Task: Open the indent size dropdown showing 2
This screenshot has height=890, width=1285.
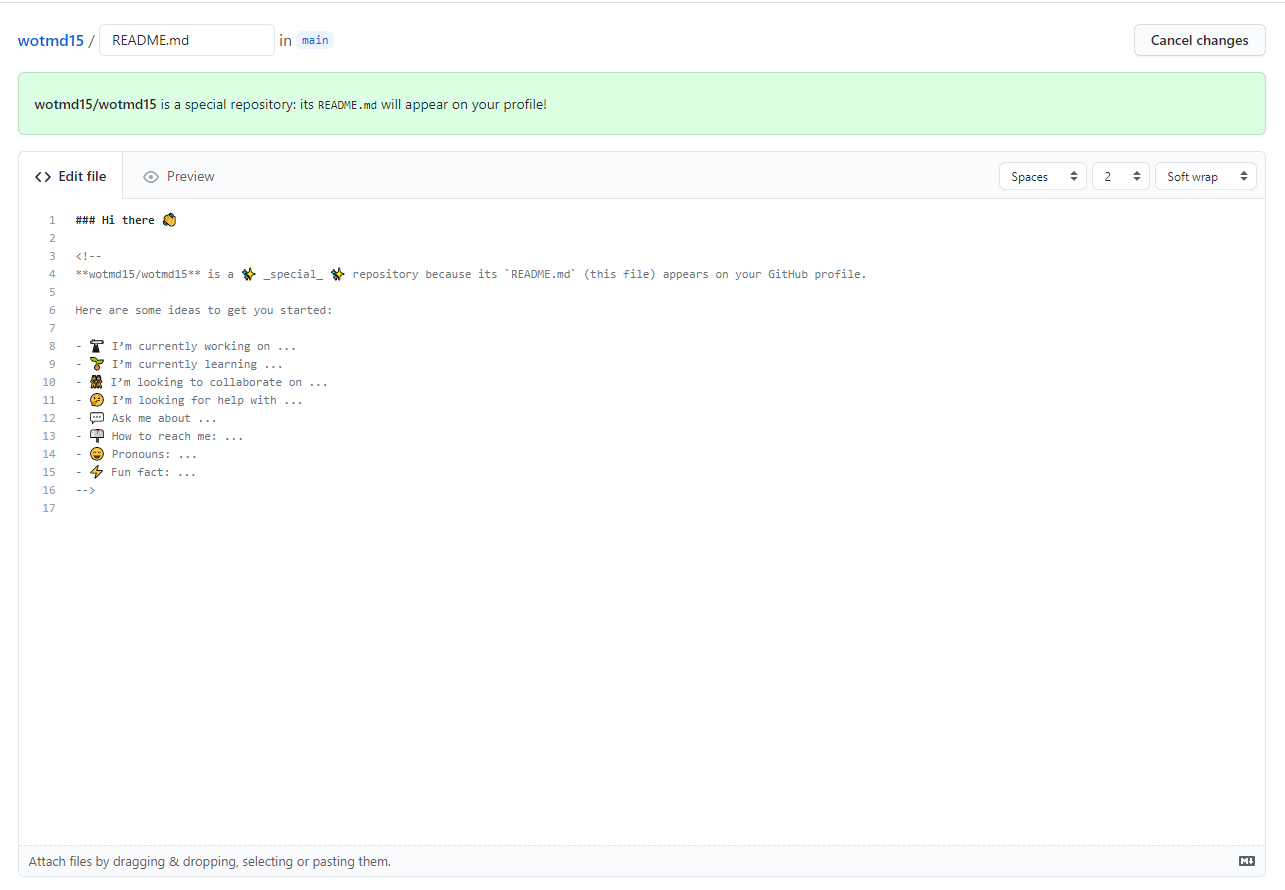Action: pyautogui.click(x=1120, y=175)
